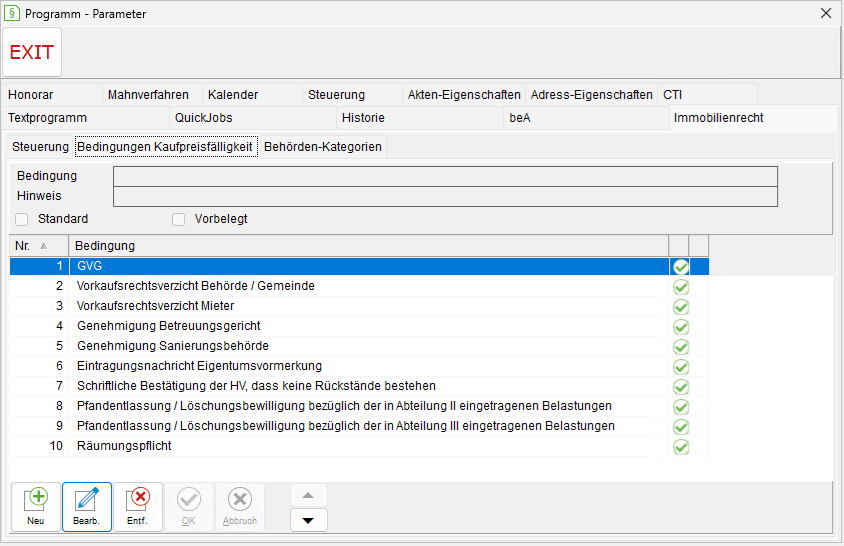Switch to Behörden-Kategorien sub-tab

pyautogui.click(x=323, y=146)
